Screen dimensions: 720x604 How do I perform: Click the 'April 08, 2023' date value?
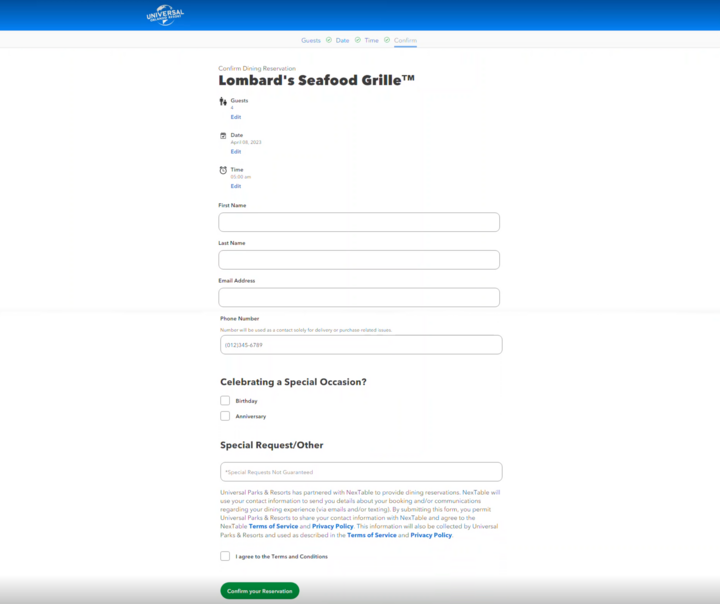(x=246, y=142)
